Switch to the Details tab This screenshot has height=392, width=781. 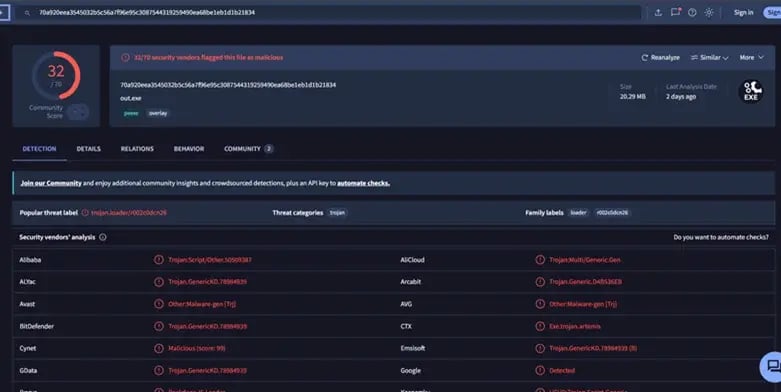coord(89,149)
